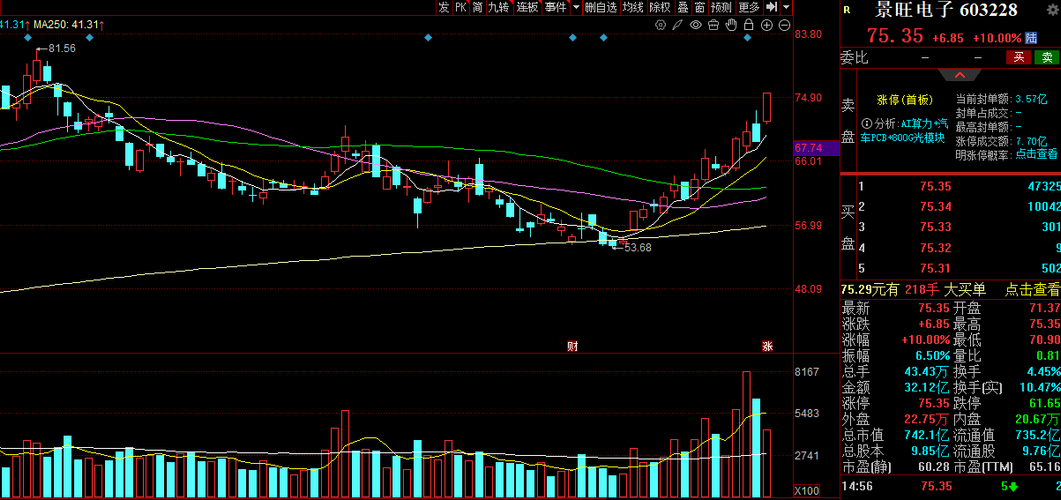Click the 发 toolbar button
This screenshot has width=1061, height=500.
[x=443, y=7]
